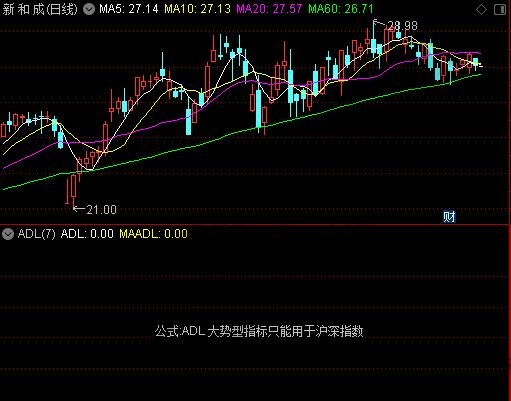Select the yellow MAADL: 0.00 value label
The width and height of the screenshot is (511, 401).
153,234
